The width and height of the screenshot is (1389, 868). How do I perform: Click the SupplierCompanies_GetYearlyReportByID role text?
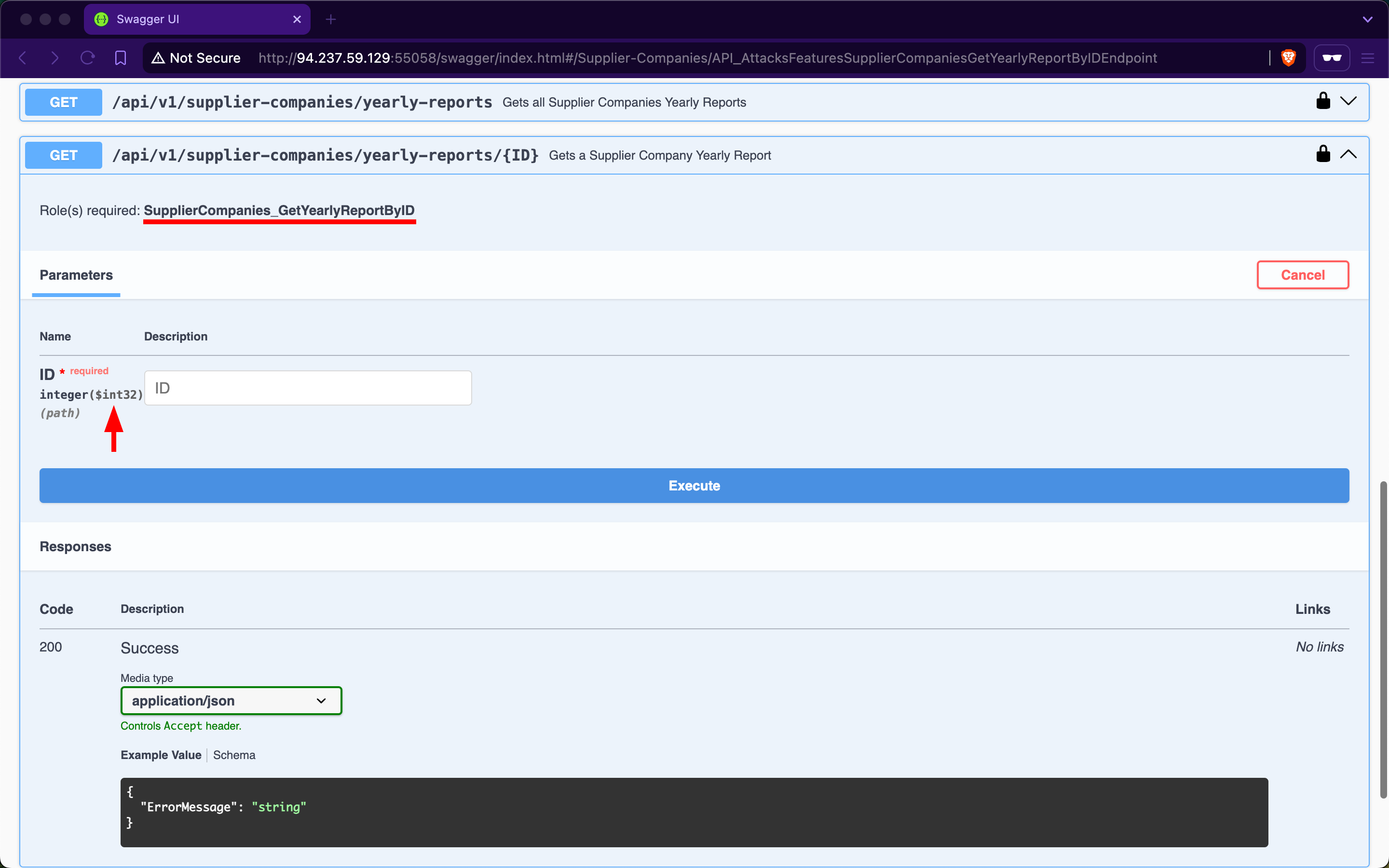click(279, 211)
